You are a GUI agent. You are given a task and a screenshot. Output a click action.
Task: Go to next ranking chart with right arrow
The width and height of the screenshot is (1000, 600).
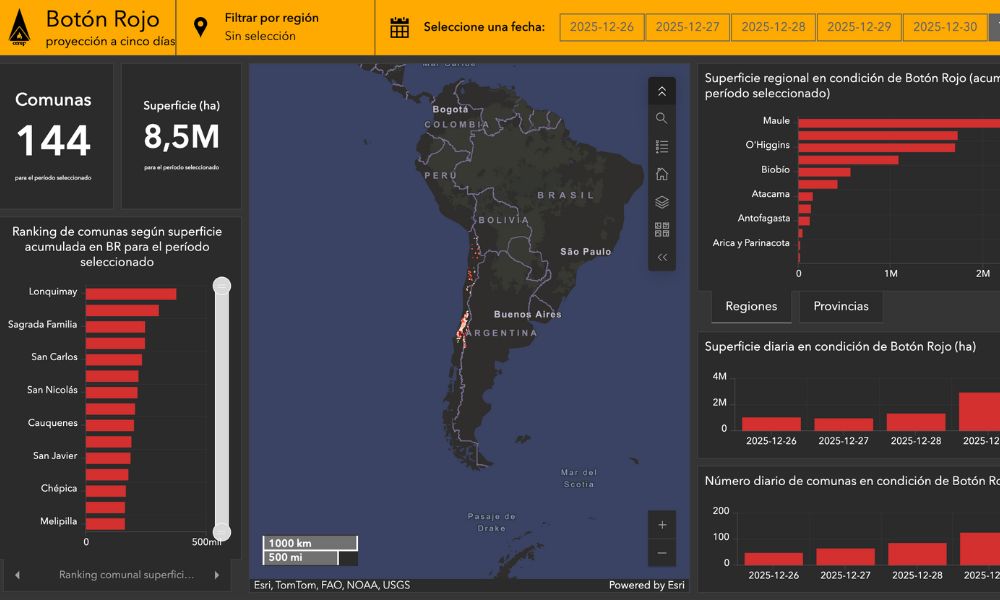point(217,575)
